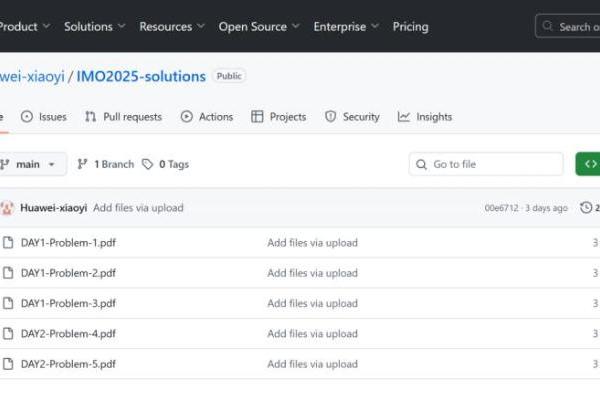The image size is (600, 400).
Task: Expand the Solutions dropdown
Action: pos(95,27)
